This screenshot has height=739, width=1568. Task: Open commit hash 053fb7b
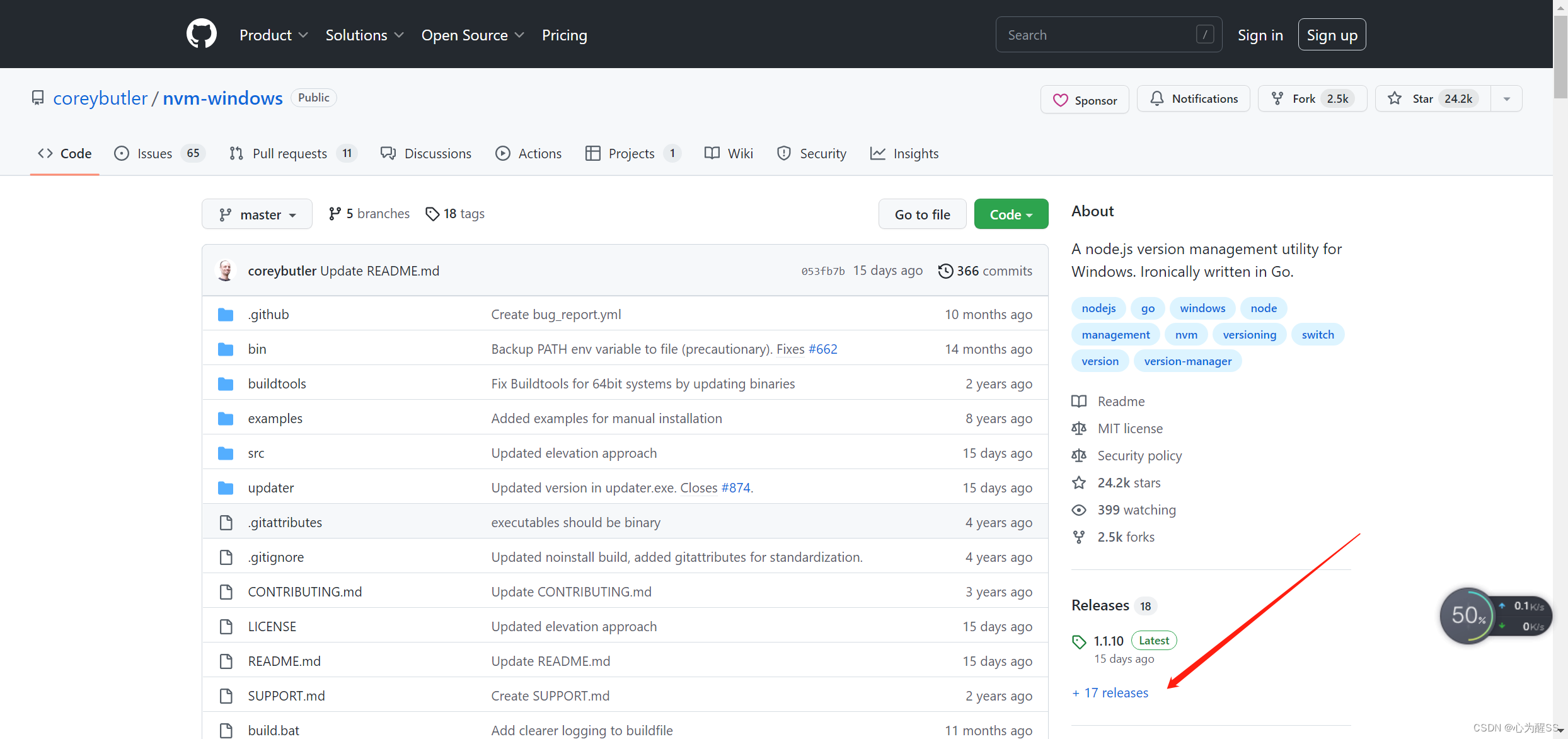[x=823, y=271]
